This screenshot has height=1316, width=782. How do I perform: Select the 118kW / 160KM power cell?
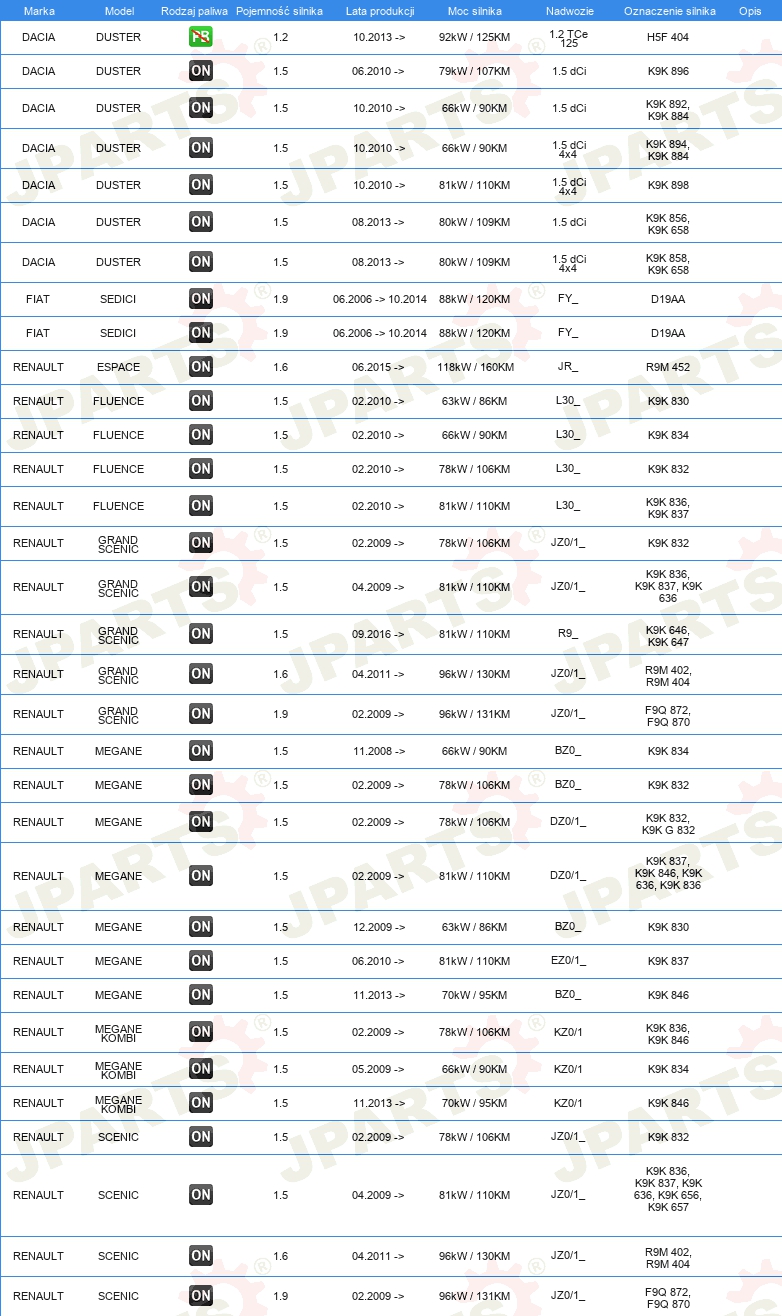[475, 367]
